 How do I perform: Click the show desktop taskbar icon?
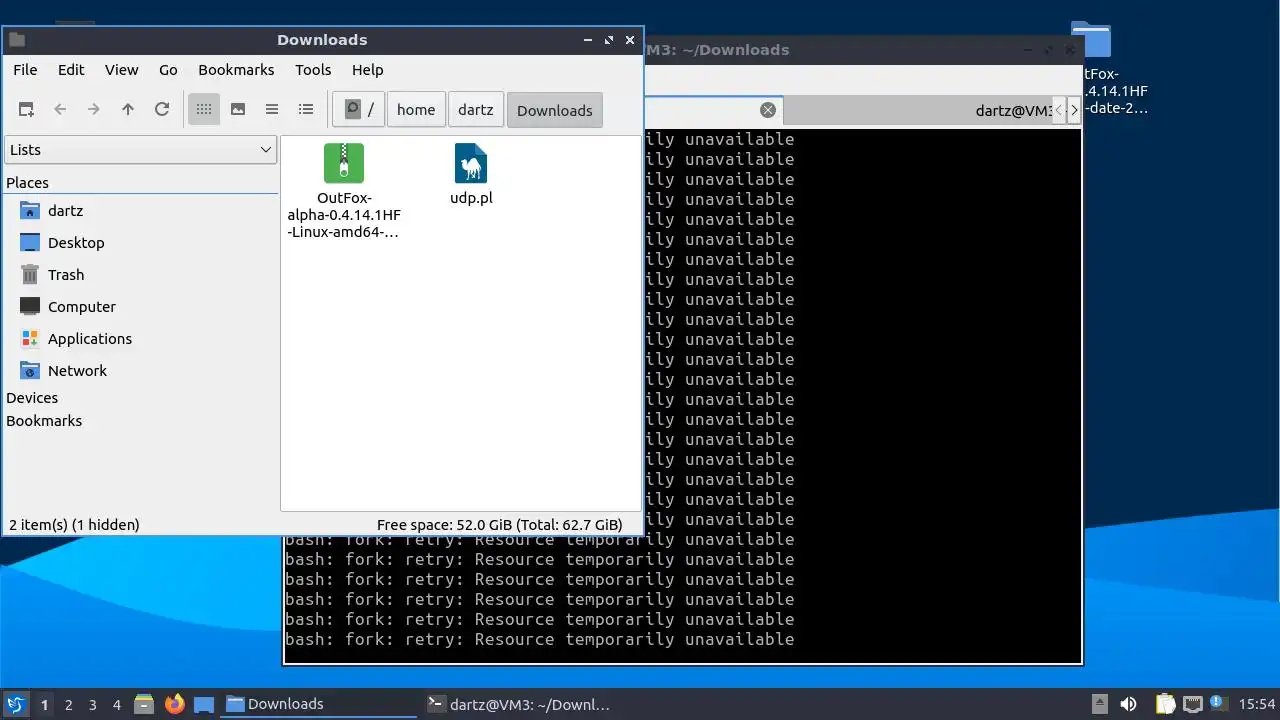tap(204, 705)
